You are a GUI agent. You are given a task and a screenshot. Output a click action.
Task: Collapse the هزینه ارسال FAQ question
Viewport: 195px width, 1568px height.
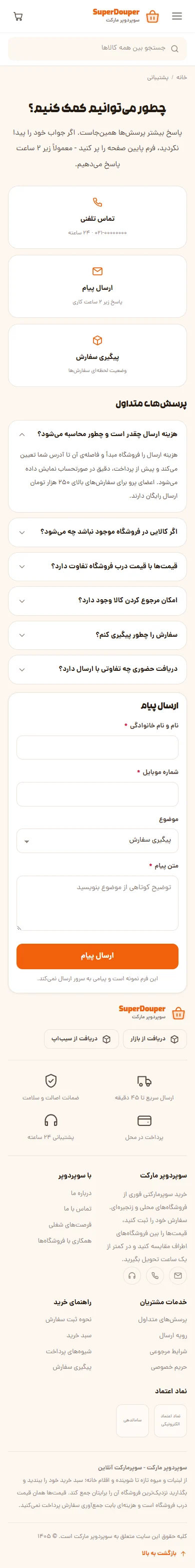97,434
